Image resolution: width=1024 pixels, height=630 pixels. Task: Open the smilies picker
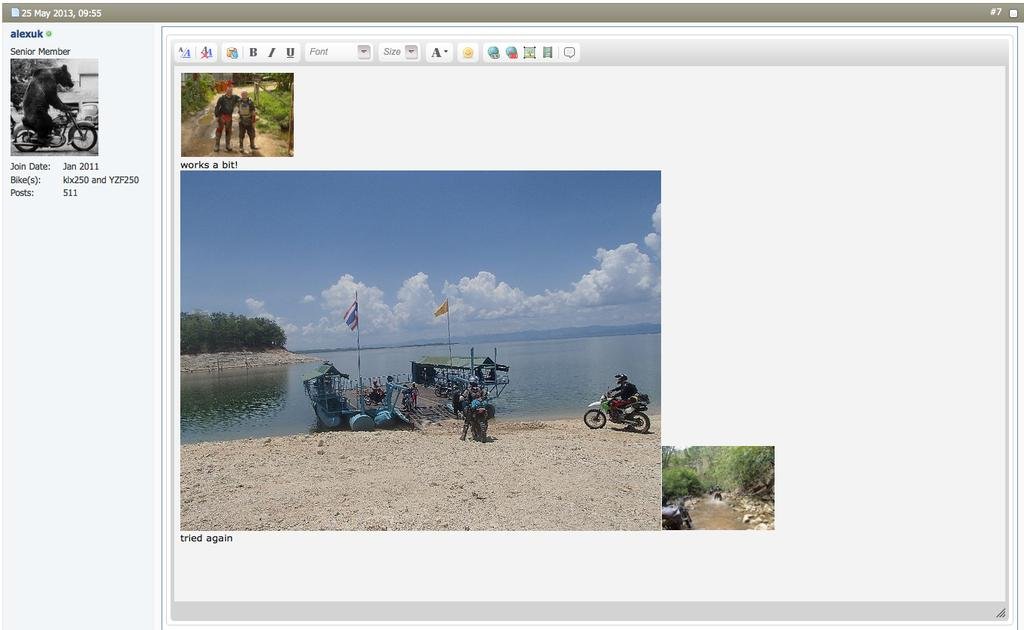[467, 53]
